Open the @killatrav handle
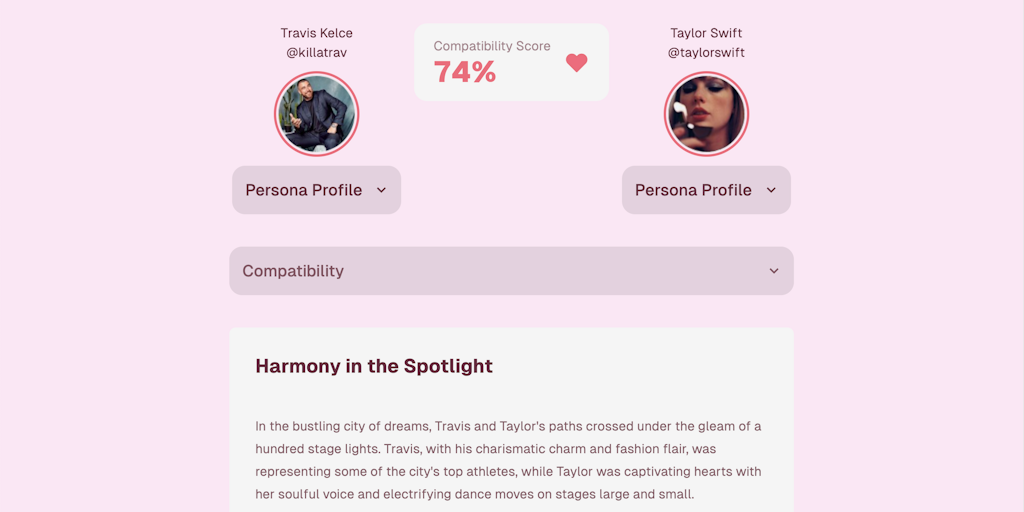Screen dimensions: 1024x512 click(x=316, y=52)
